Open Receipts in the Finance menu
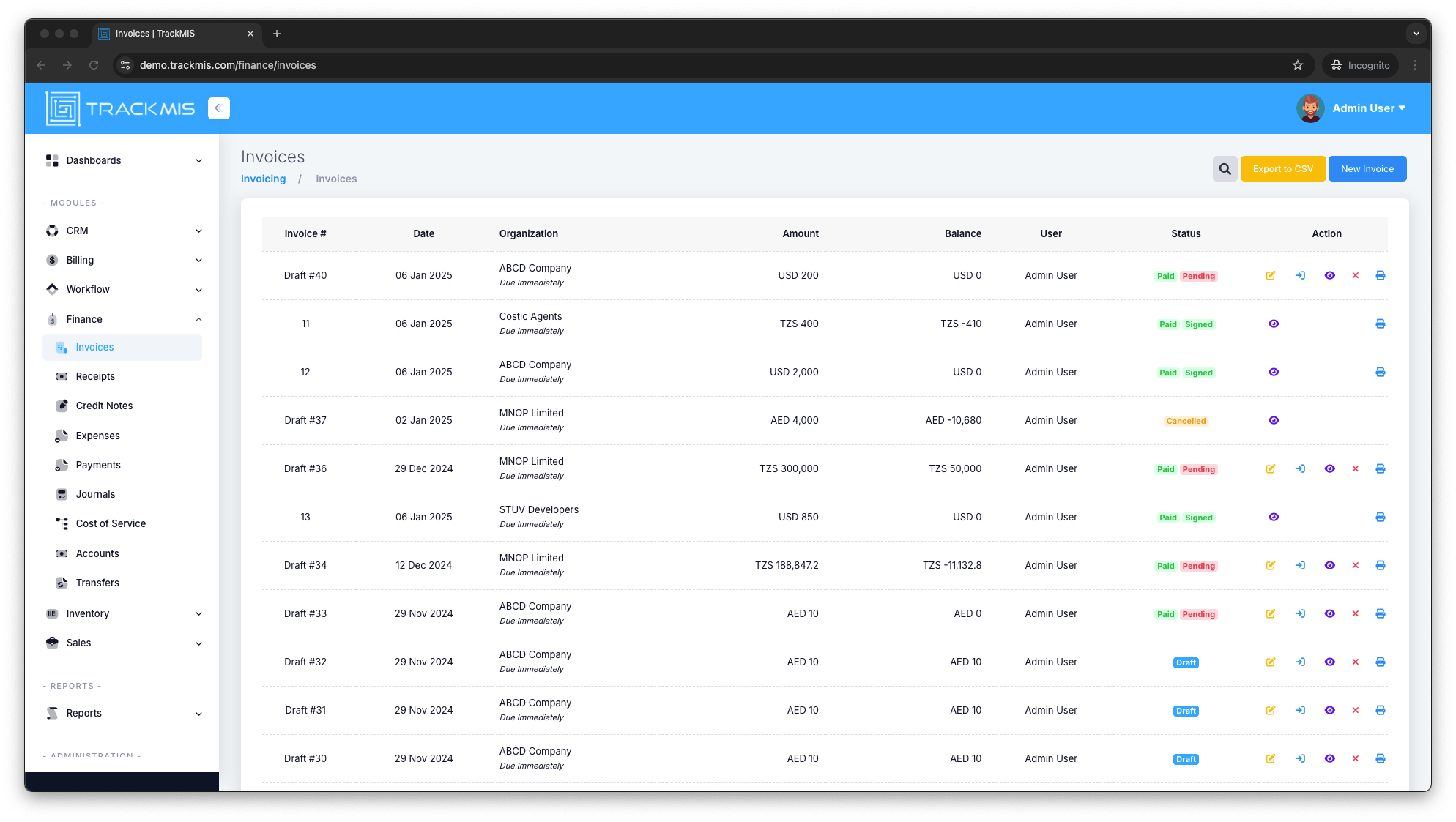The width and height of the screenshot is (1456, 822). point(95,376)
